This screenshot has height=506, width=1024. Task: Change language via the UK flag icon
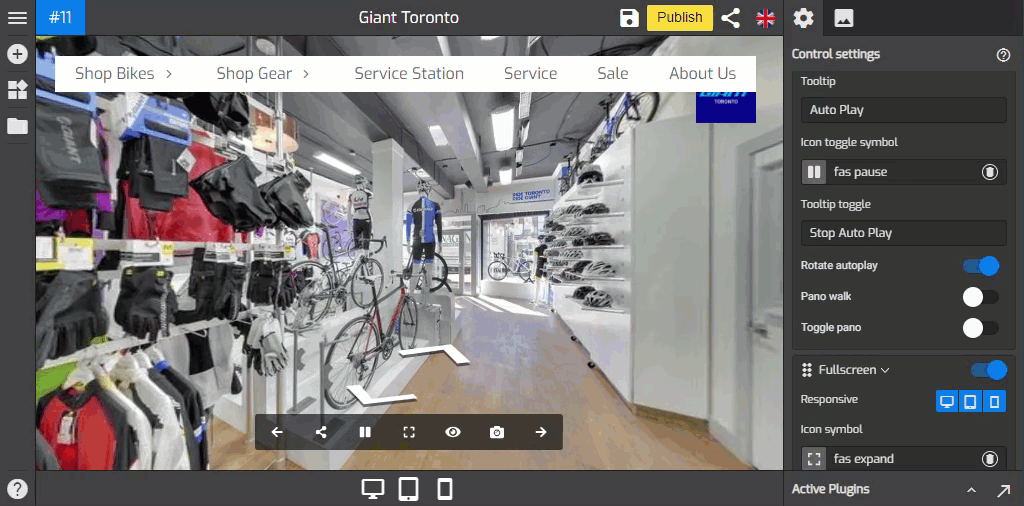click(765, 18)
